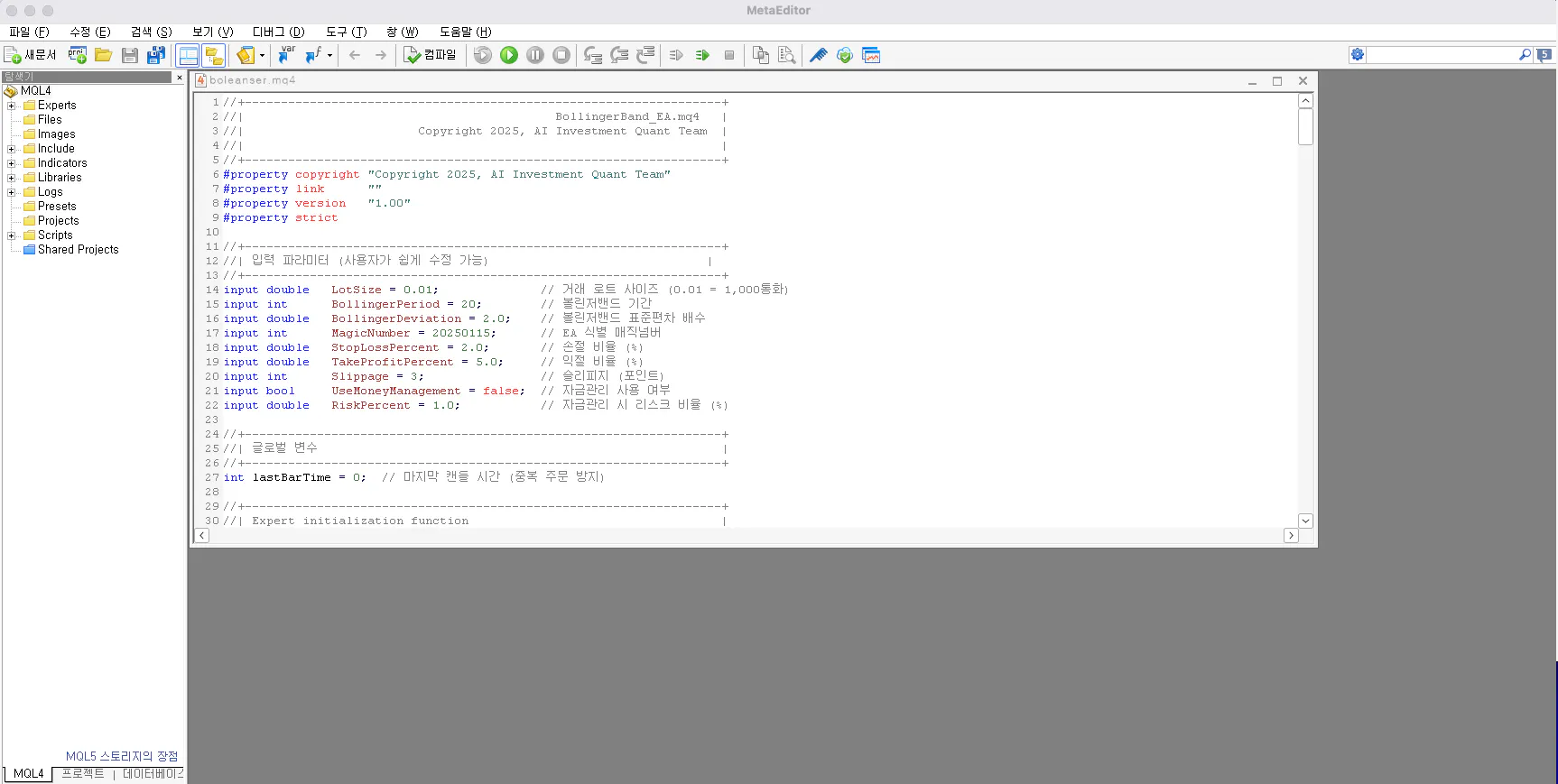Select the Shared Projects folder
Image resolution: width=1558 pixels, height=784 pixels.
pyautogui.click(x=78, y=250)
